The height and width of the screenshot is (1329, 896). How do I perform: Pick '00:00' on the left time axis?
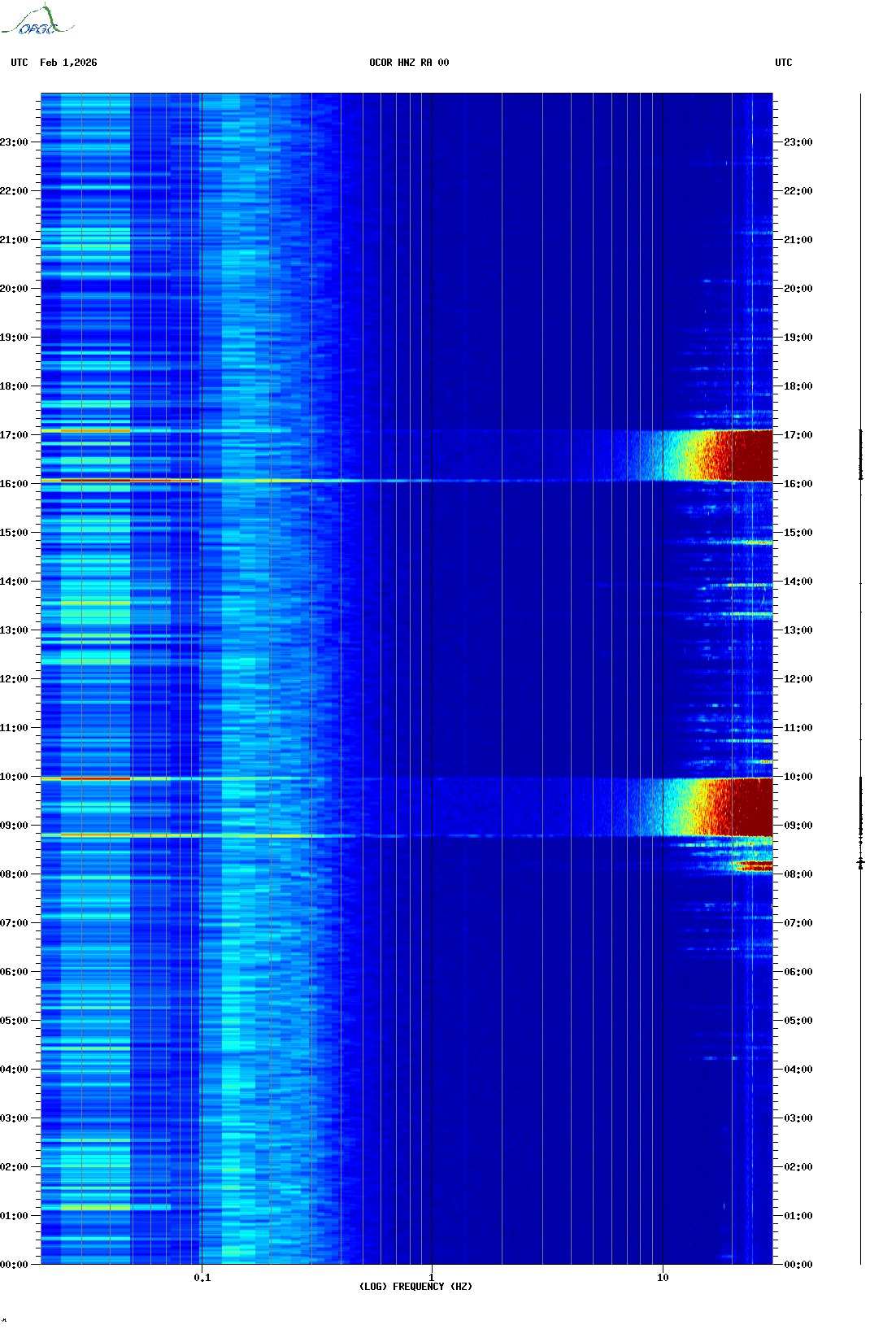point(14,1265)
